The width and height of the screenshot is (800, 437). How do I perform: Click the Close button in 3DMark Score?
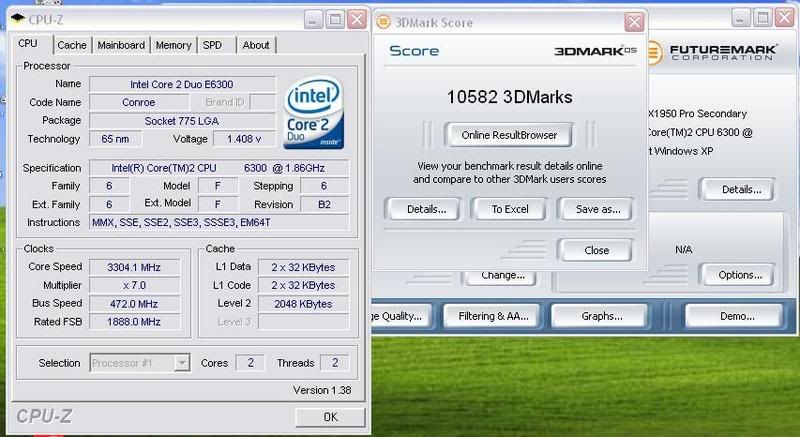pos(596,250)
